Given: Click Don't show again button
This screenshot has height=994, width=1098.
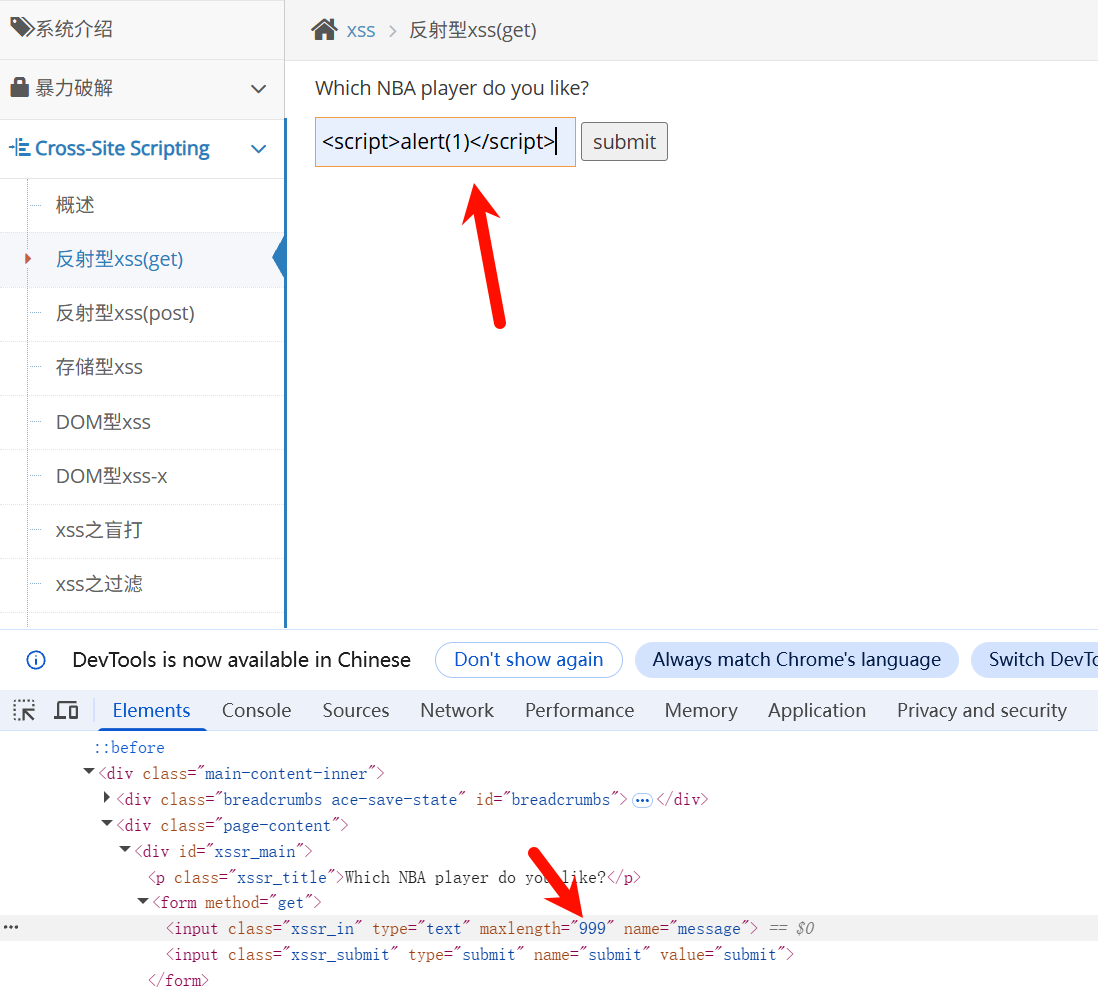Looking at the screenshot, I should 529,660.
